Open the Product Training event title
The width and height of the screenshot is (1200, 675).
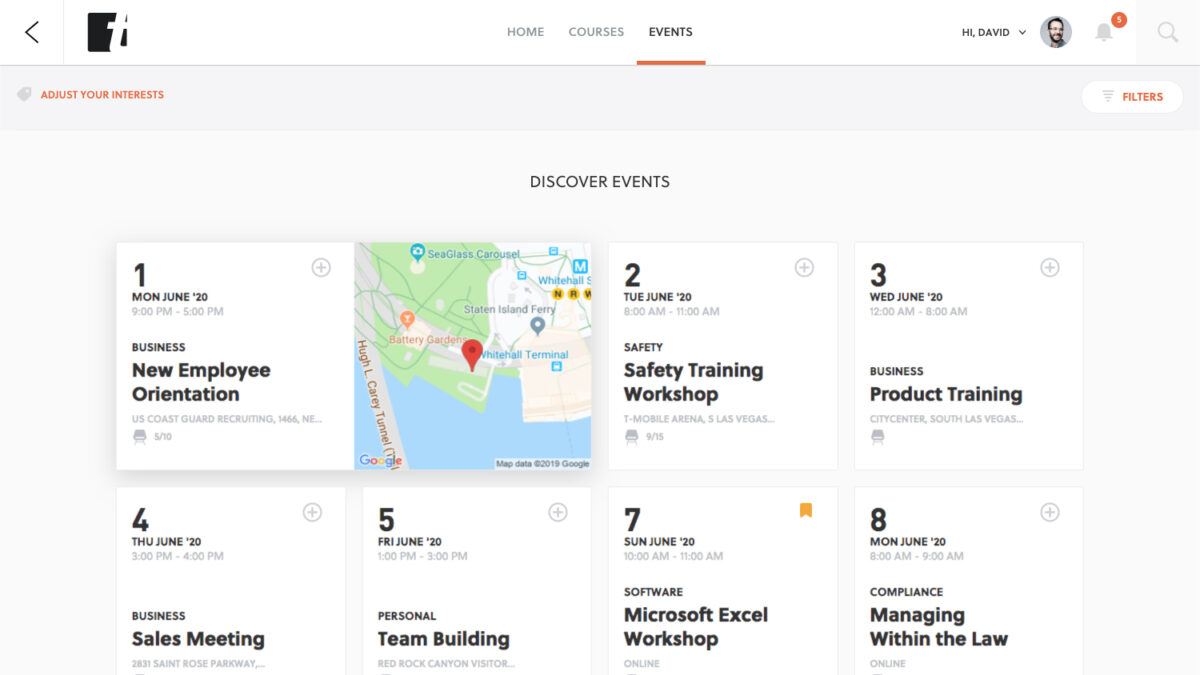coord(946,394)
